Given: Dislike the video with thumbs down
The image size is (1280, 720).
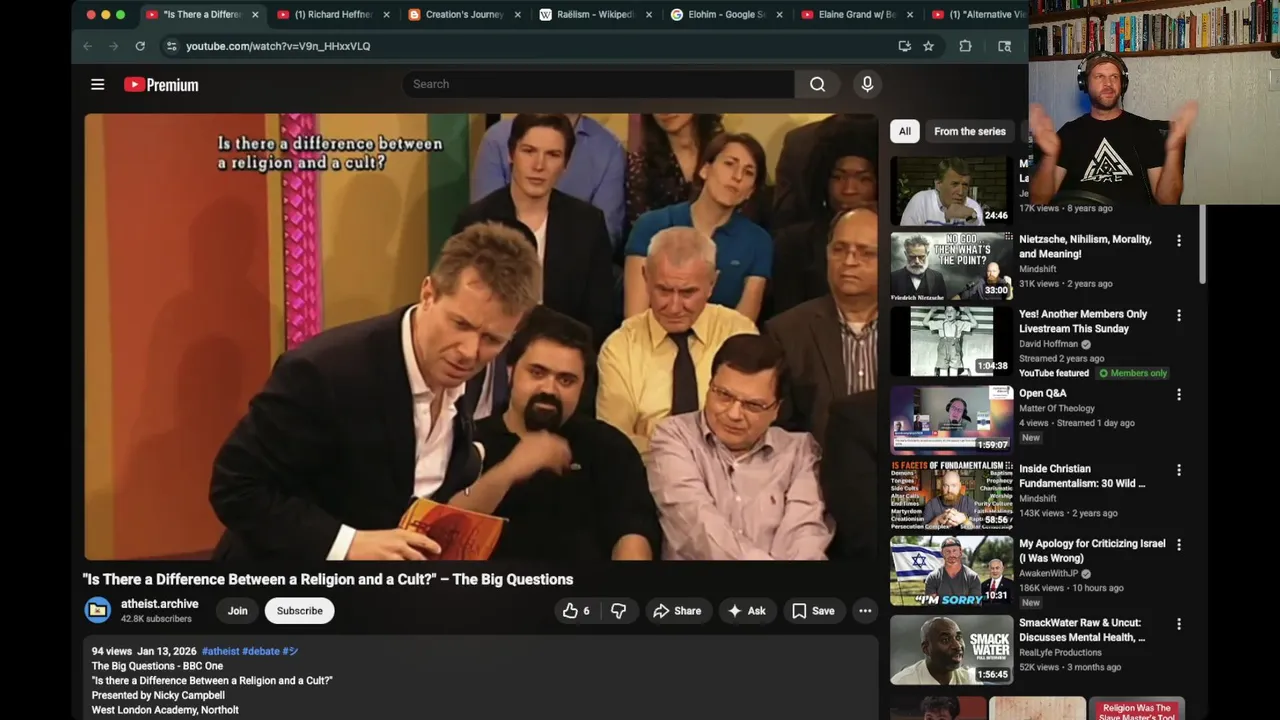Looking at the screenshot, I should pyautogui.click(x=619, y=611).
